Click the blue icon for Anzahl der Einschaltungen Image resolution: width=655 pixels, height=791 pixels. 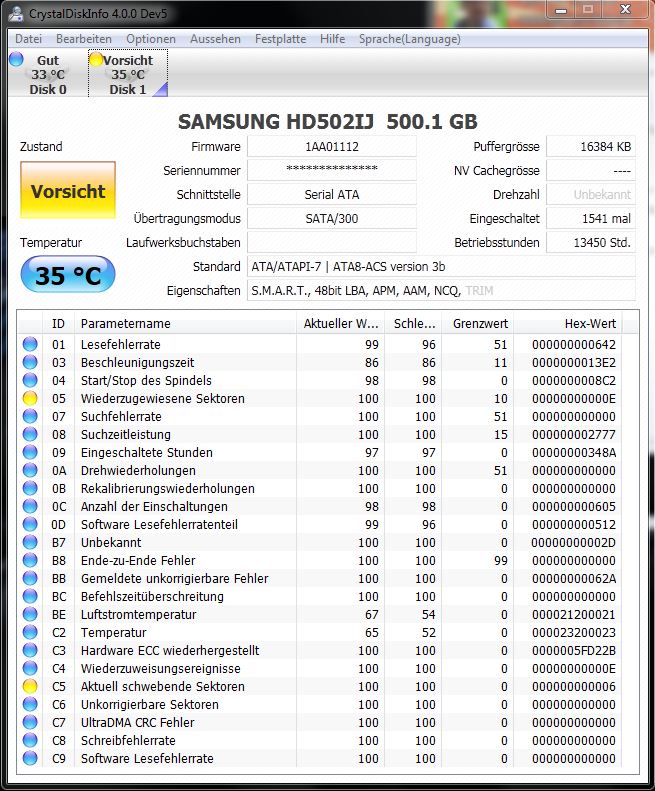coord(30,506)
